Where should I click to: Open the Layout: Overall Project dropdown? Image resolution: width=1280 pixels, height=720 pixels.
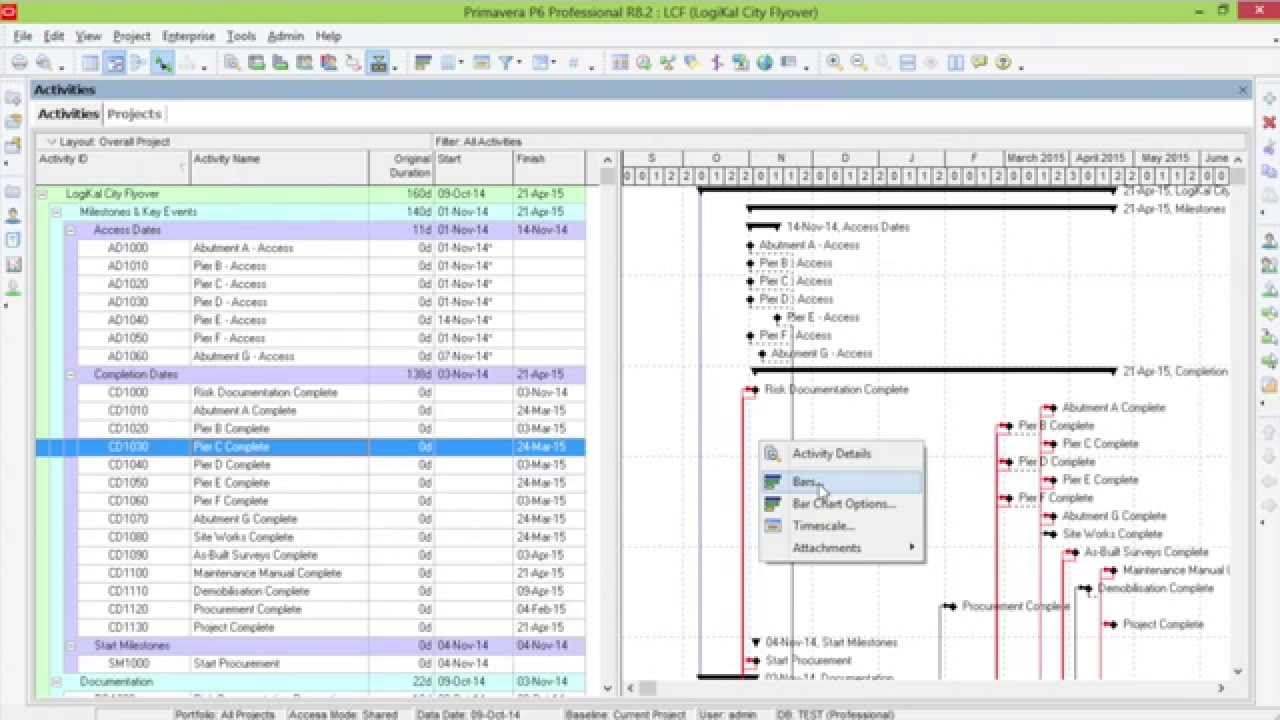(108, 142)
